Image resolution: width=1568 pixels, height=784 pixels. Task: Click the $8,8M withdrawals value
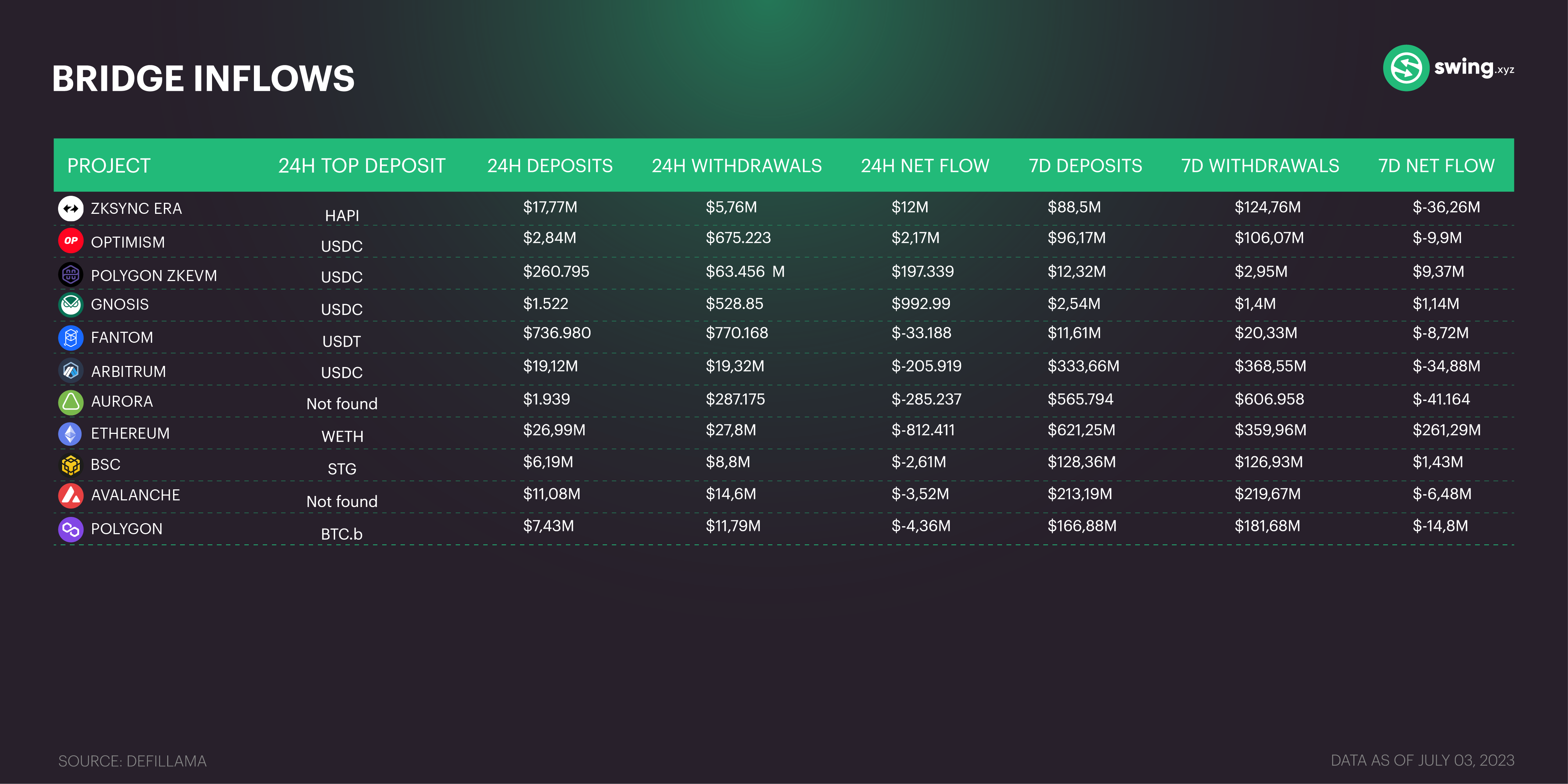[728, 462]
